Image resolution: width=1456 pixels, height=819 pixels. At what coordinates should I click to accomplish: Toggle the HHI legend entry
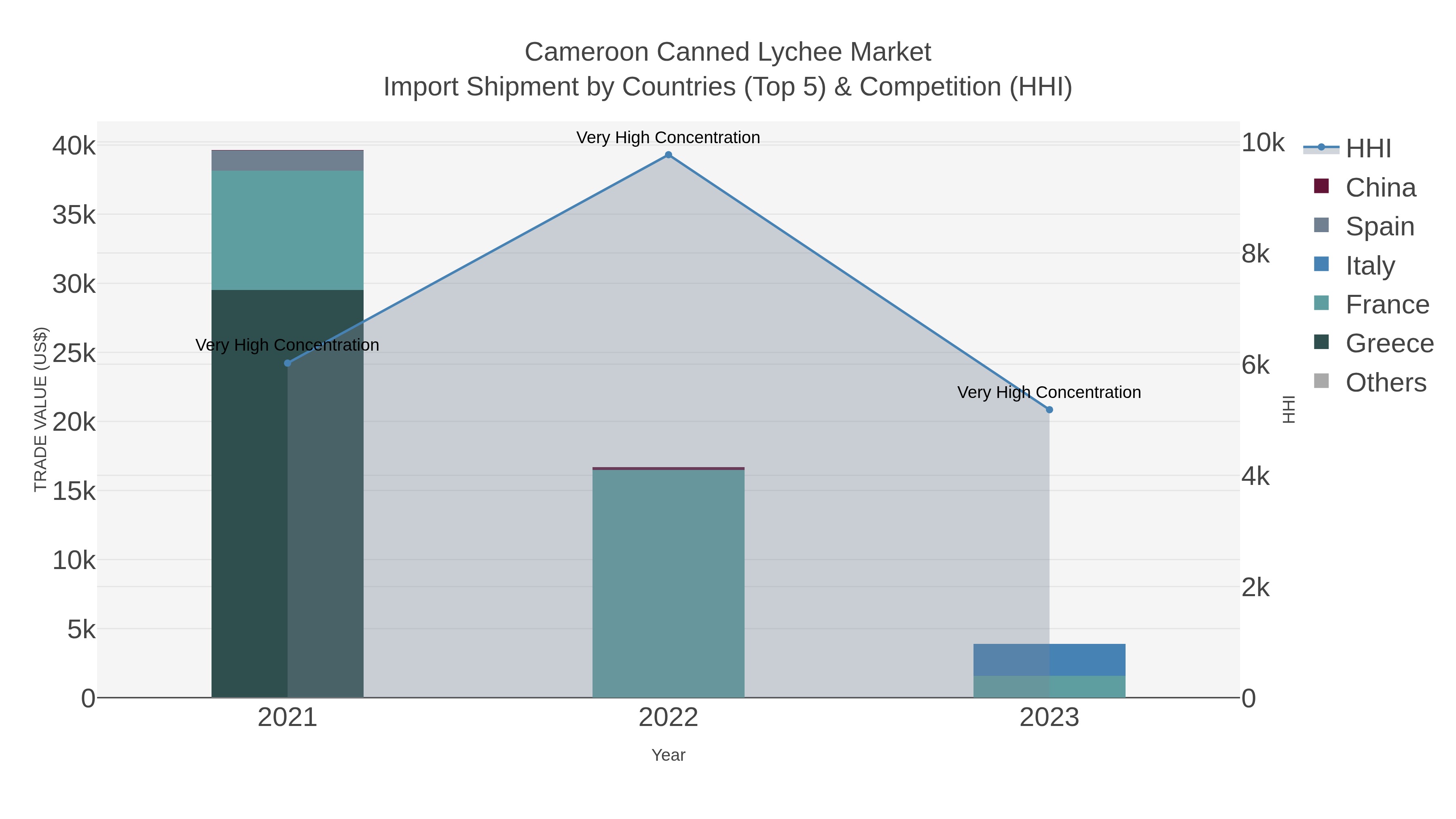[x=1348, y=149]
